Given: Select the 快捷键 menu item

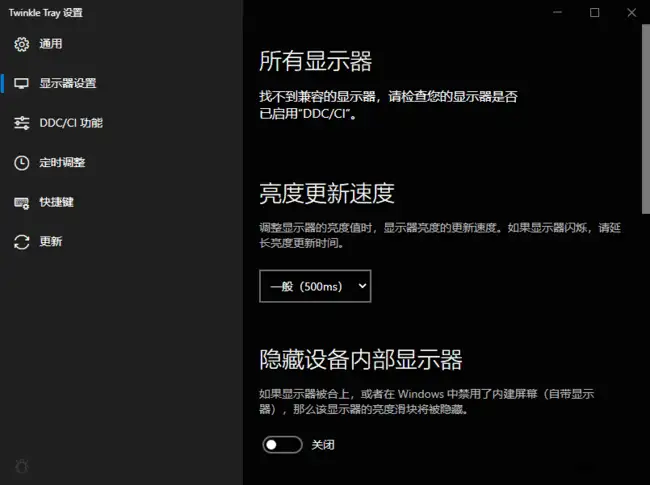Looking at the screenshot, I should click(x=57, y=202).
